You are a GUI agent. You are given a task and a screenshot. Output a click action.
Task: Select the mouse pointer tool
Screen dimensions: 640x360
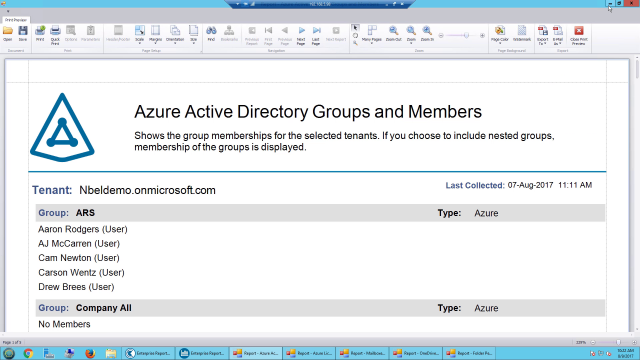point(355,28)
